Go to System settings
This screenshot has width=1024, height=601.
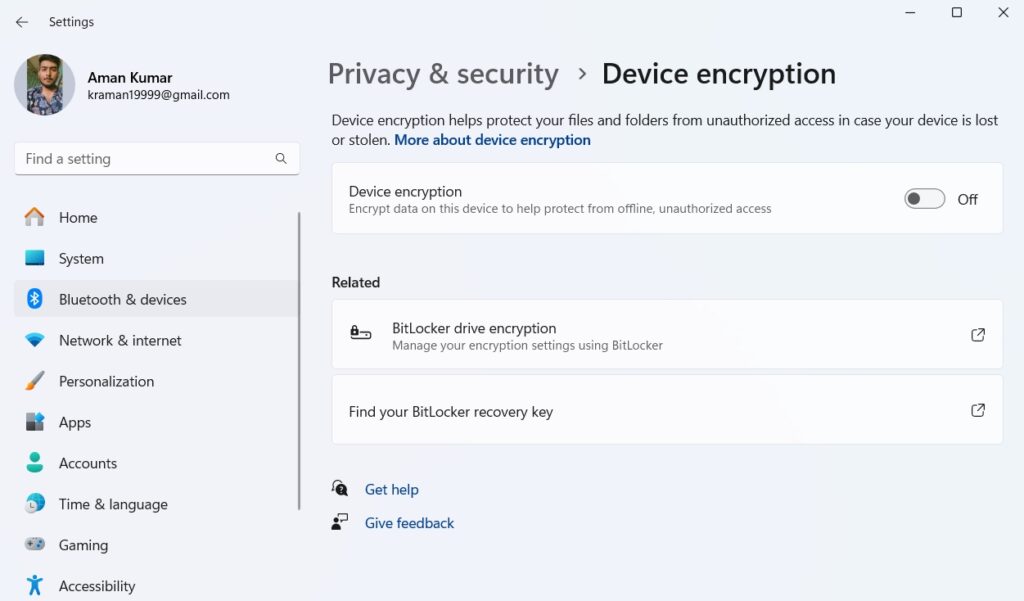tap(157, 258)
